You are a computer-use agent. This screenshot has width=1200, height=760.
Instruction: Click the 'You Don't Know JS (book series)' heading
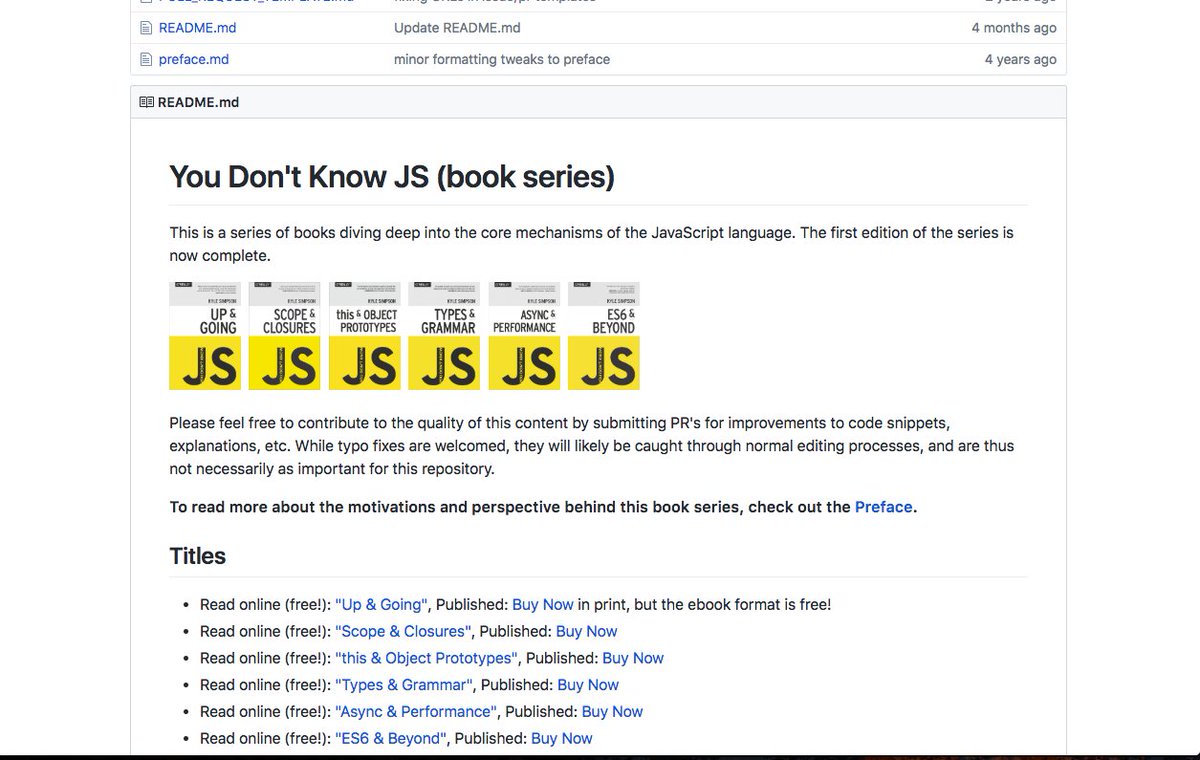(392, 177)
